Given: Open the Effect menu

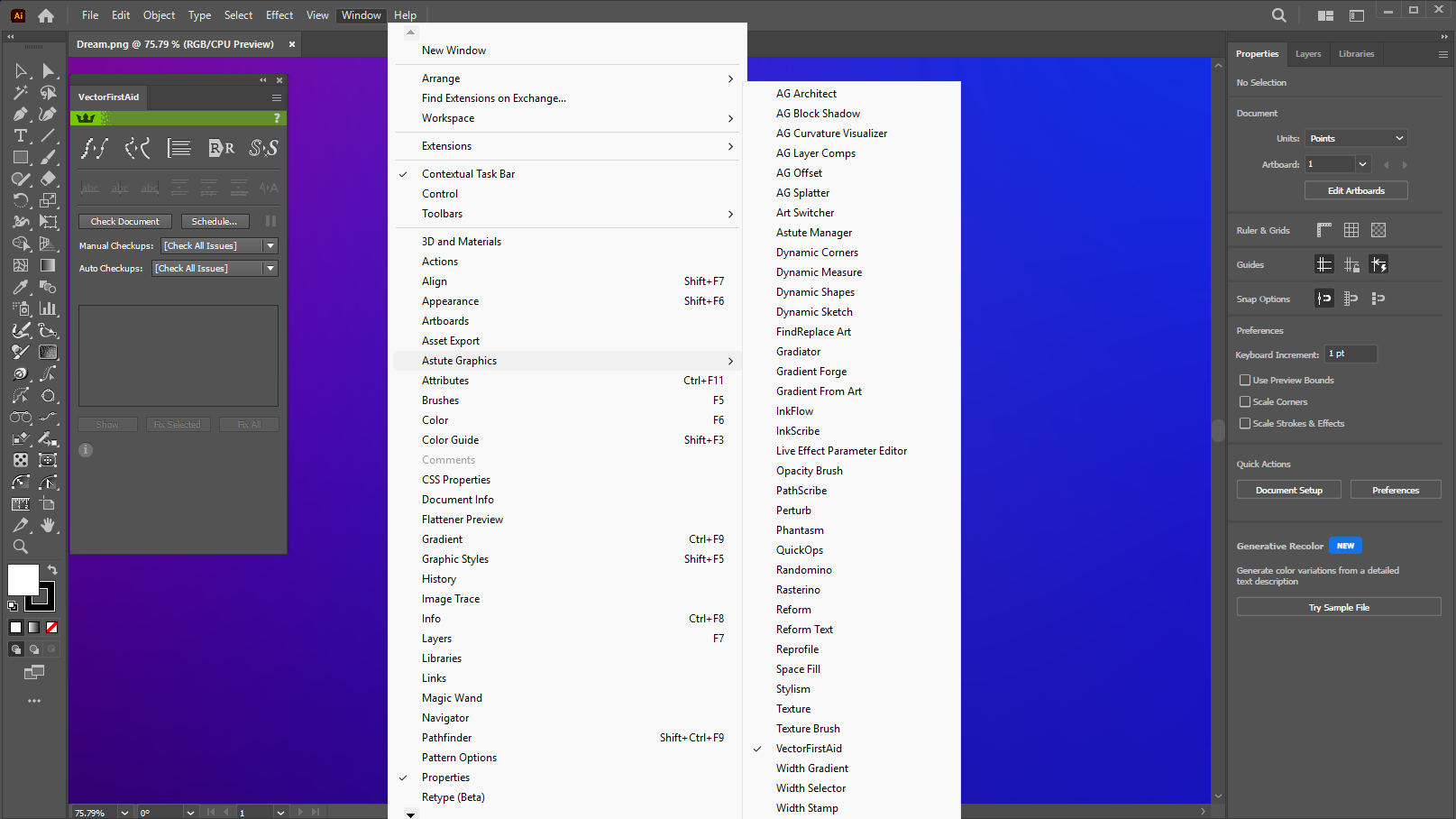Looking at the screenshot, I should click(x=279, y=15).
